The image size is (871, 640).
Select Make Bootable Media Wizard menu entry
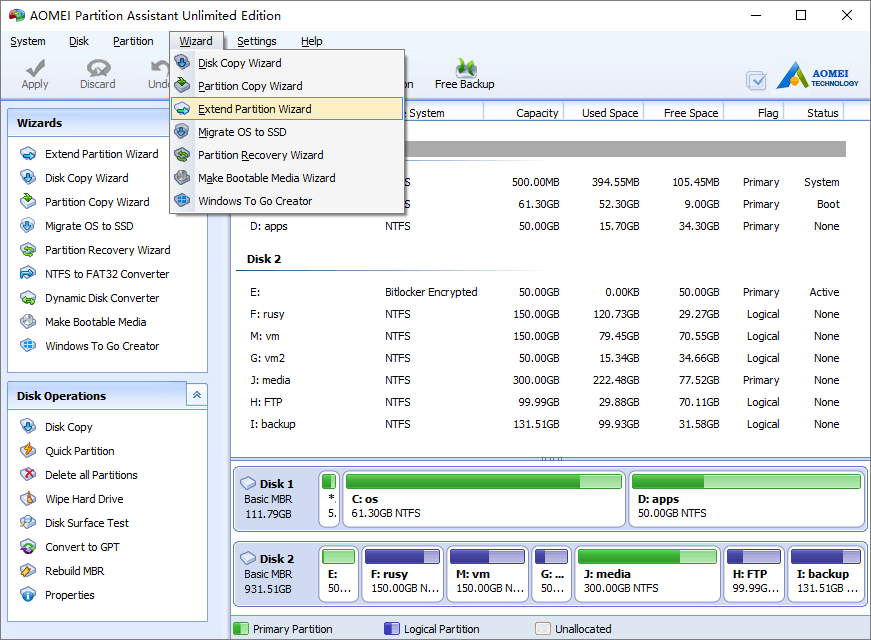click(x=287, y=178)
